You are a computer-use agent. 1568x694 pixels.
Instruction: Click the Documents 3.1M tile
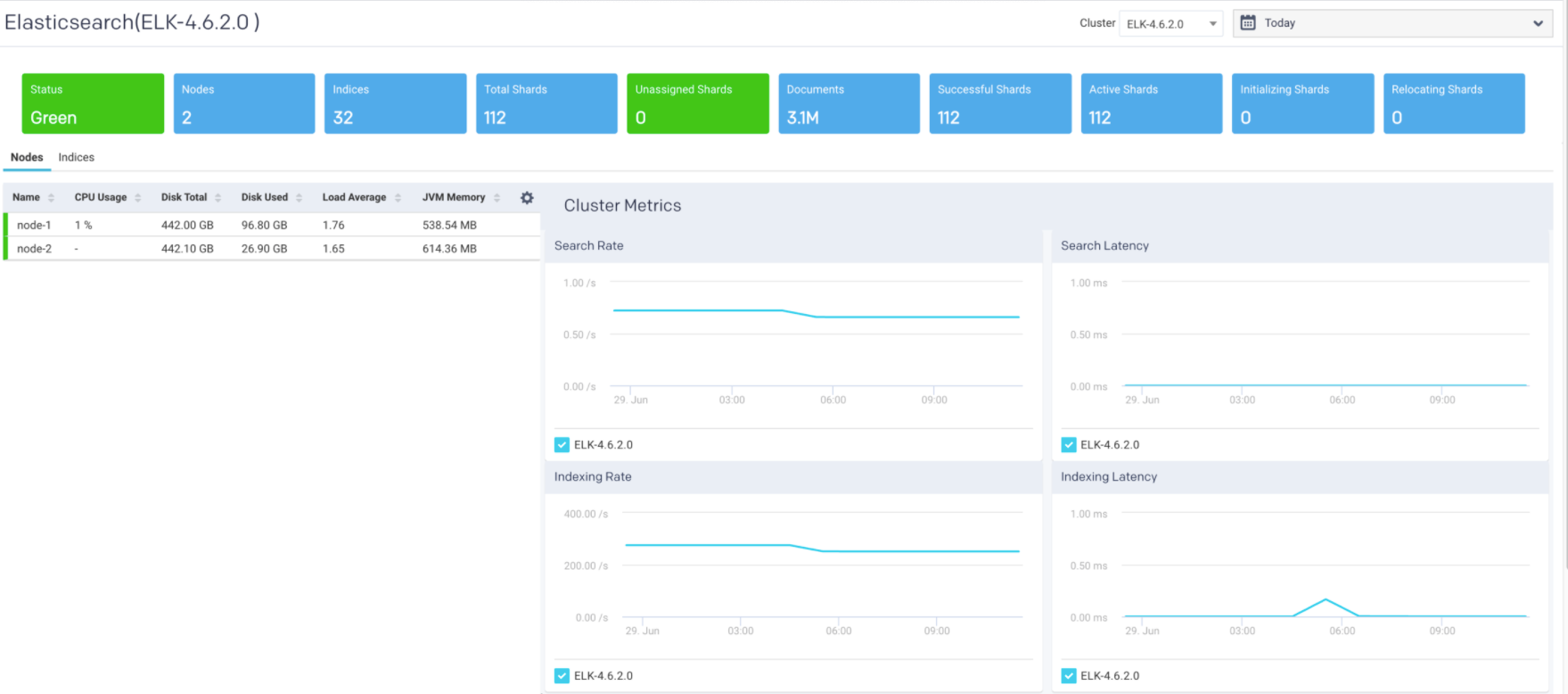pos(849,103)
